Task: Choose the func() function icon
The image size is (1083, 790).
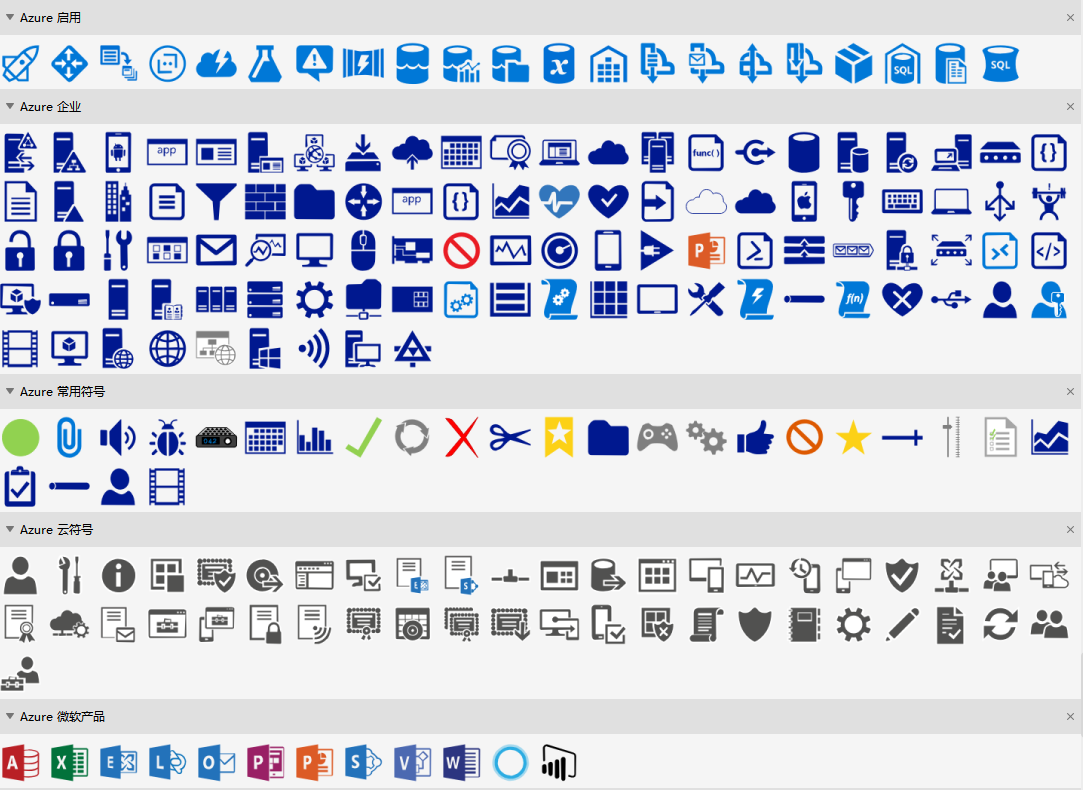Action: (x=706, y=152)
